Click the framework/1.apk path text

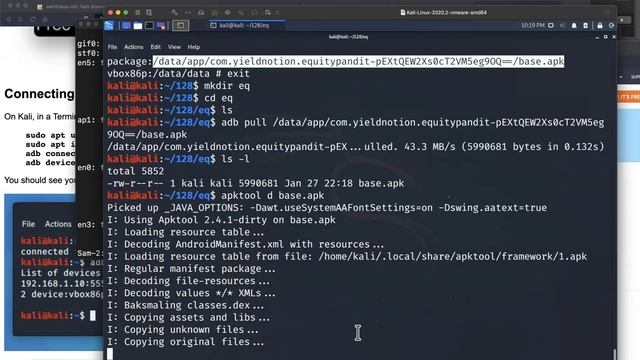click(x=453, y=257)
